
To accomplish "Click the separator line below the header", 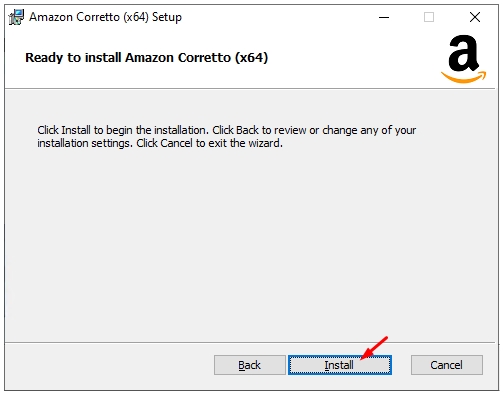I will [250, 89].
